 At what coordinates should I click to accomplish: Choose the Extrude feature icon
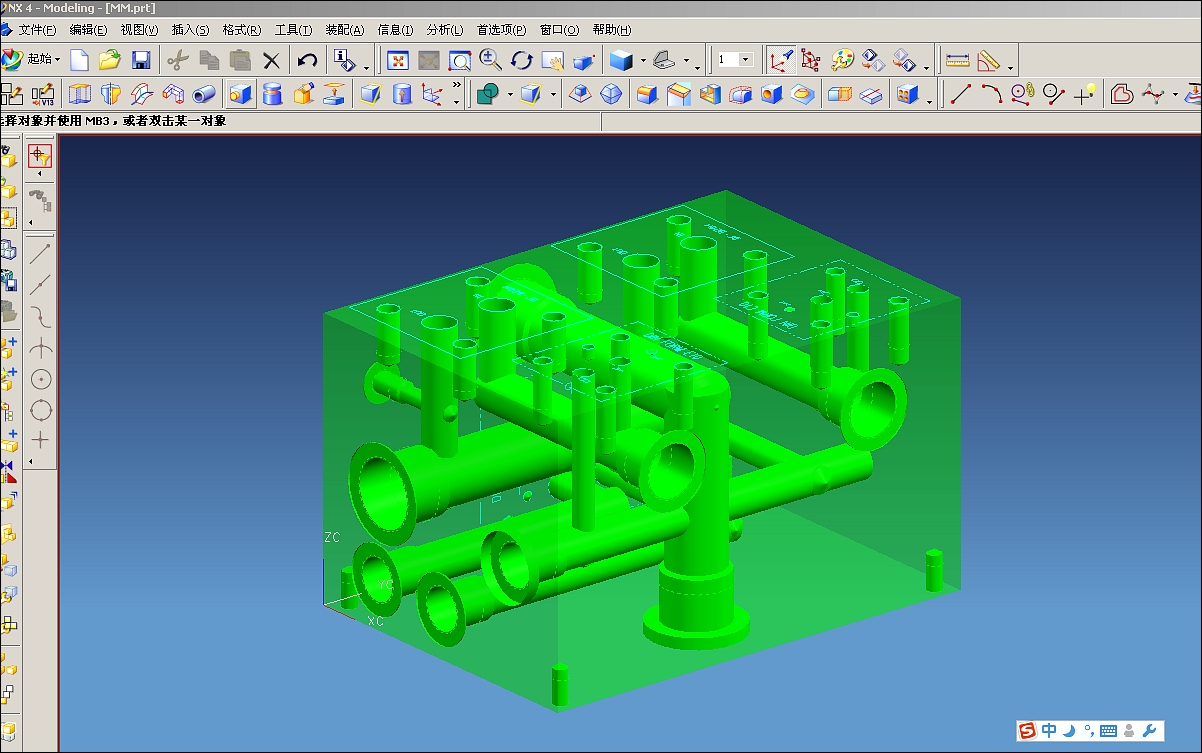pos(79,94)
